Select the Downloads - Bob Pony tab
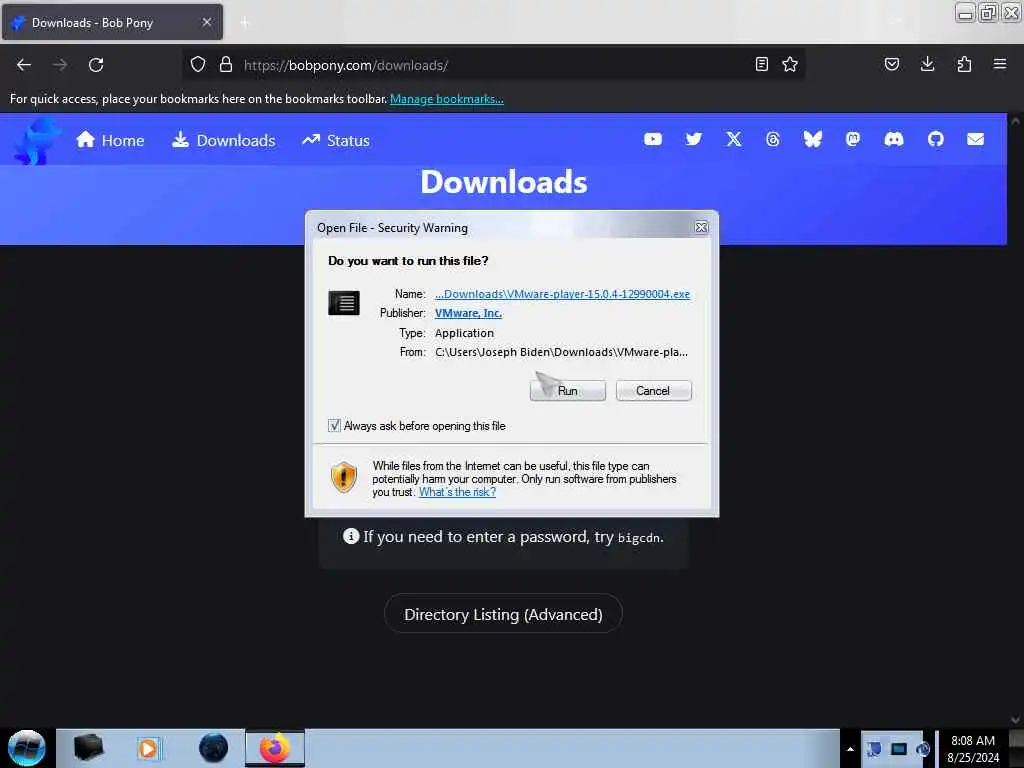 click(x=112, y=22)
